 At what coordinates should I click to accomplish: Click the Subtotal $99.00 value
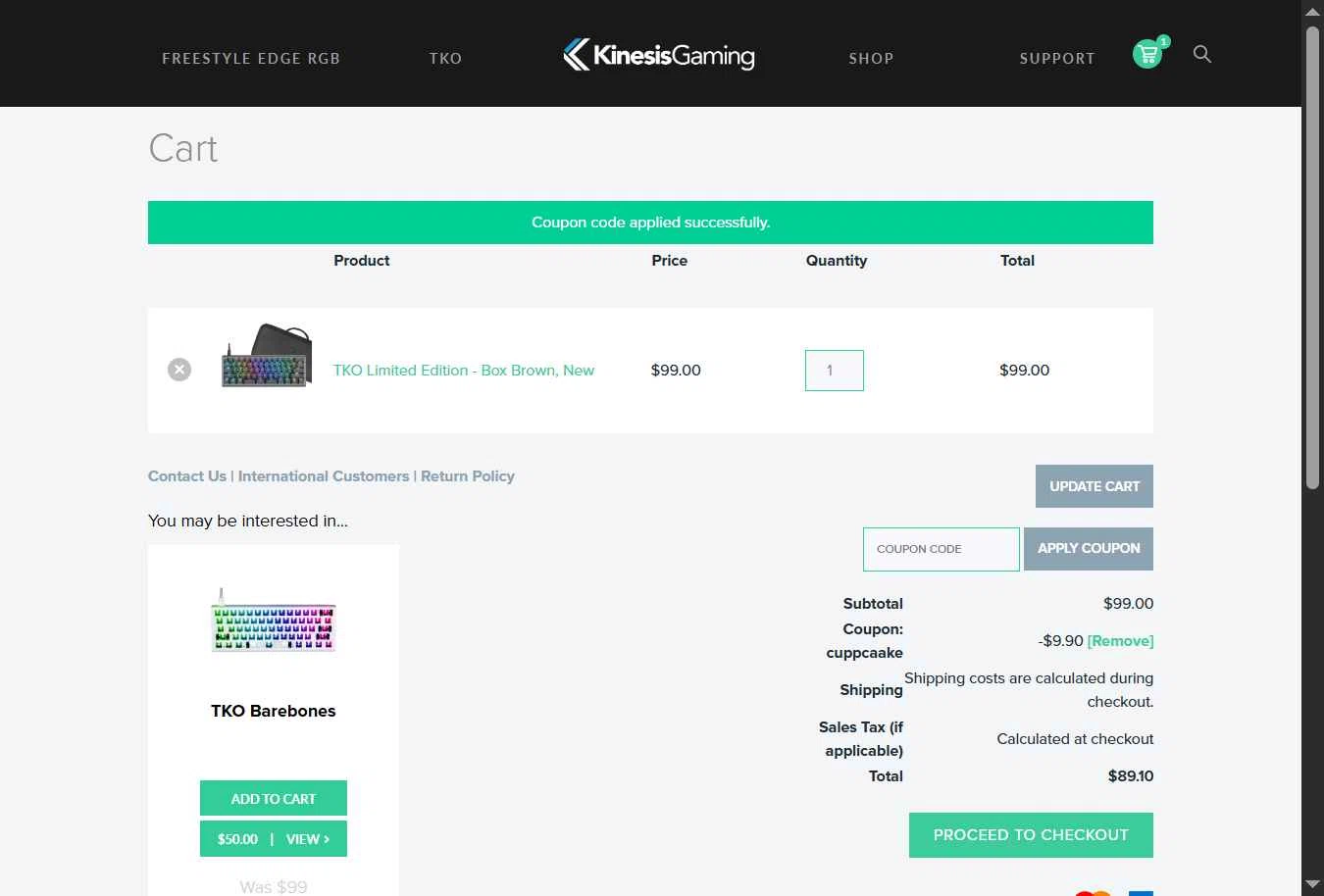click(x=1128, y=604)
